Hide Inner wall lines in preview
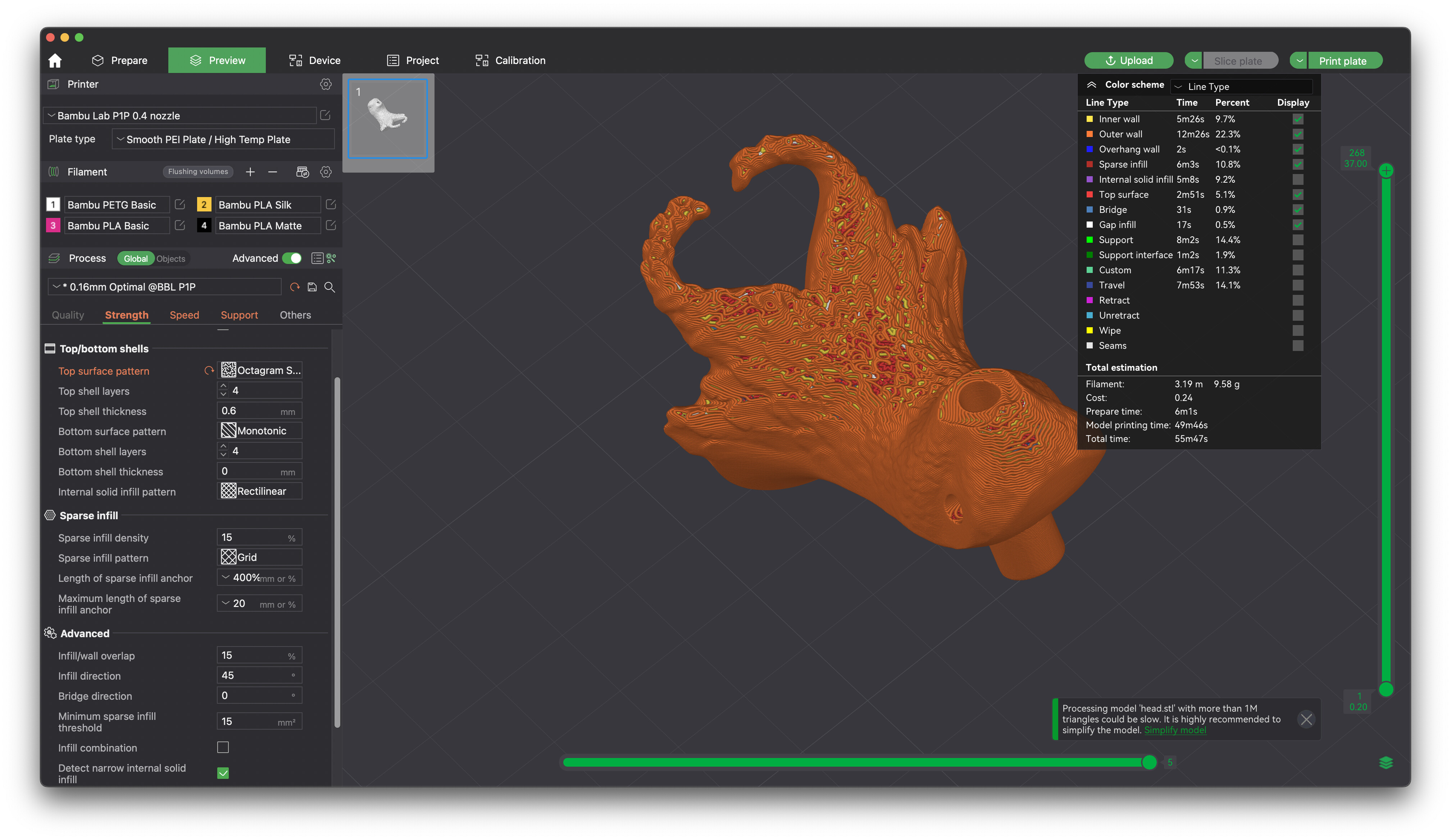The image size is (1451, 840). pyautogui.click(x=1298, y=119)
